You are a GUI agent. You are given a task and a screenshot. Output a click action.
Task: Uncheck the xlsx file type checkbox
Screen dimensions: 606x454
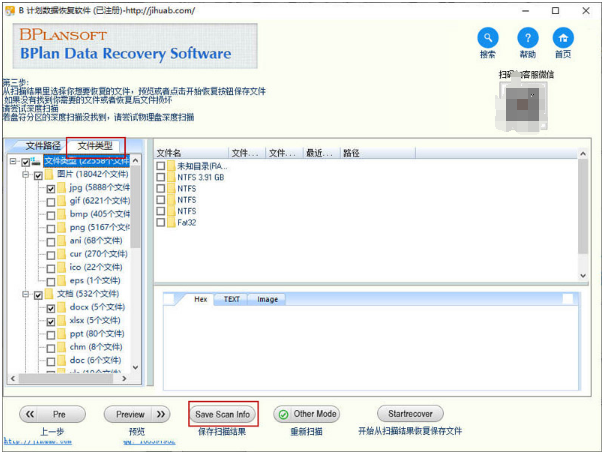tap(50, 322)
